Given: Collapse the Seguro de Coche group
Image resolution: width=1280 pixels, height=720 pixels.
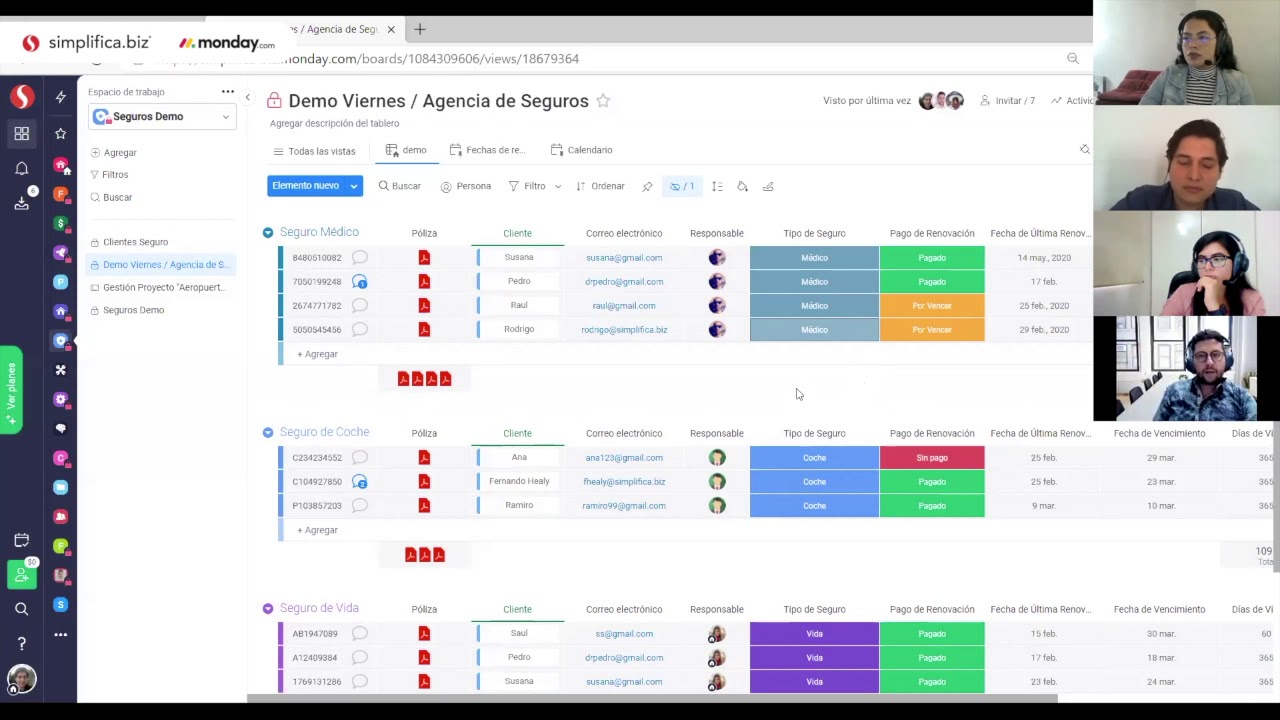Looking at the screenshot, I should tap(268, 433).
